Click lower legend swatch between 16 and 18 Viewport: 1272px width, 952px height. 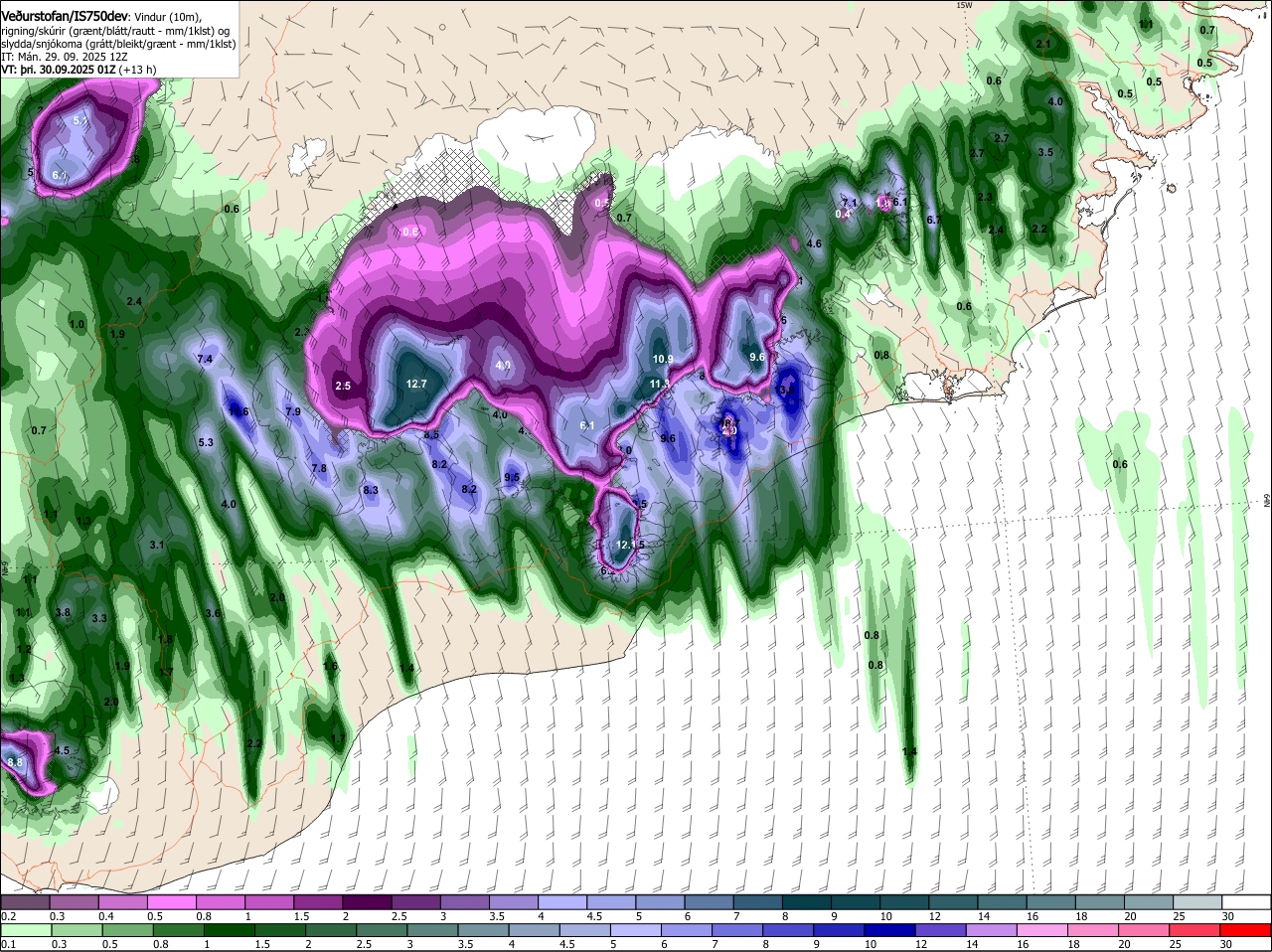[x=1040, y=930]
